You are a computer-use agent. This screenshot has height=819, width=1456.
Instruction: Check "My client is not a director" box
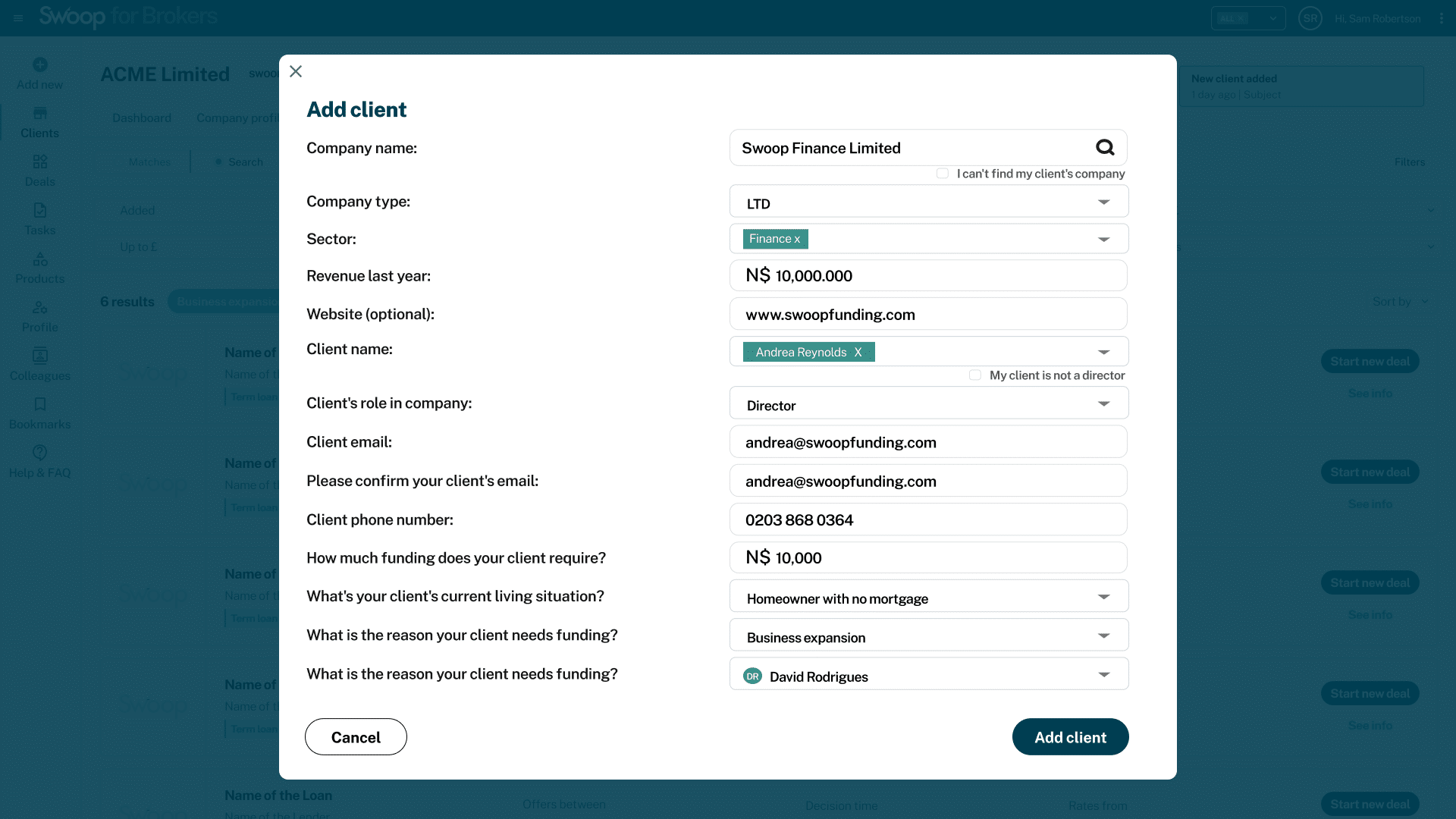975,375
